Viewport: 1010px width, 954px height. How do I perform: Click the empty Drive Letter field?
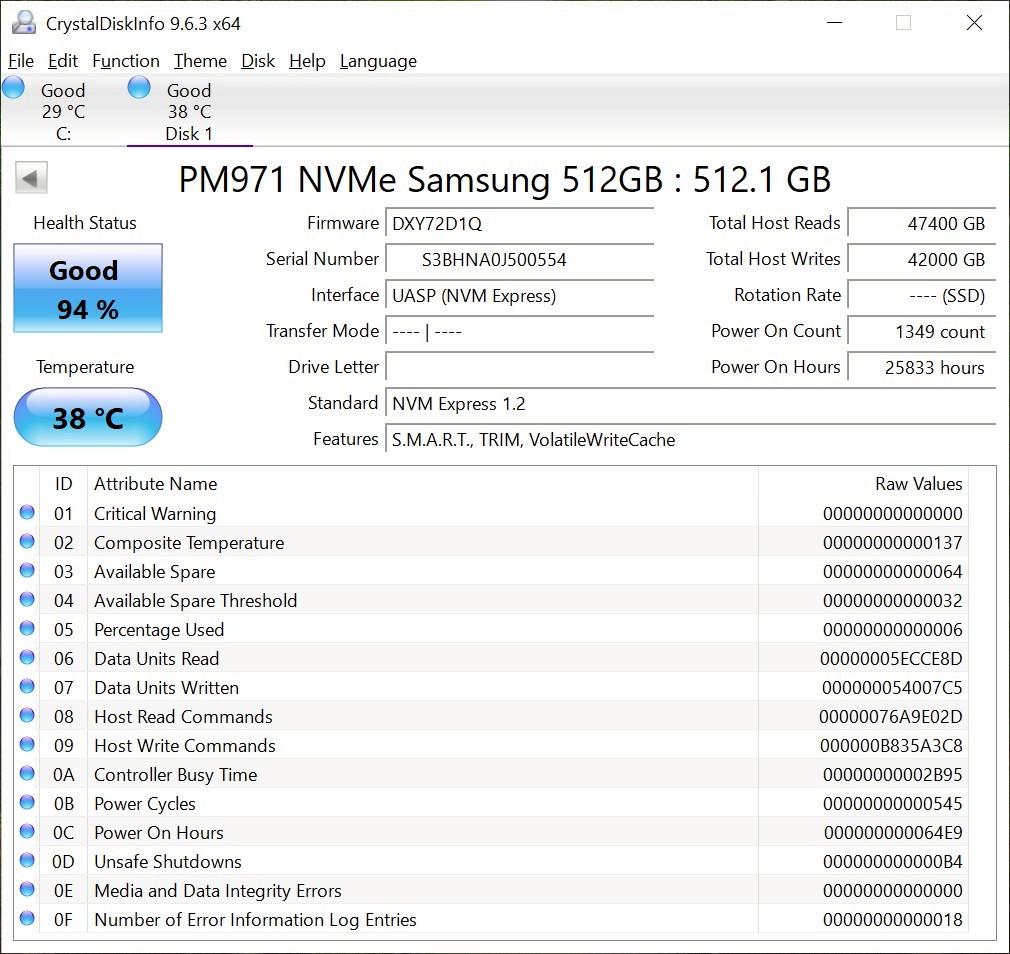click(519, 368)
